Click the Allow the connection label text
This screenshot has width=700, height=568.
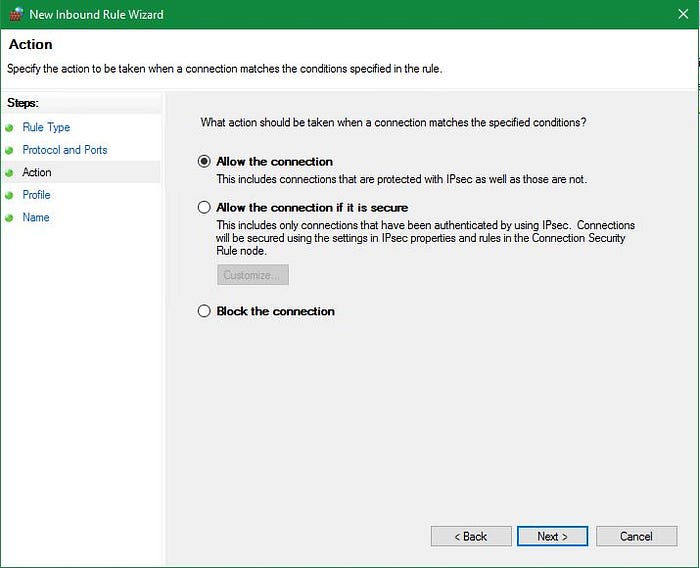click(275, 161)
